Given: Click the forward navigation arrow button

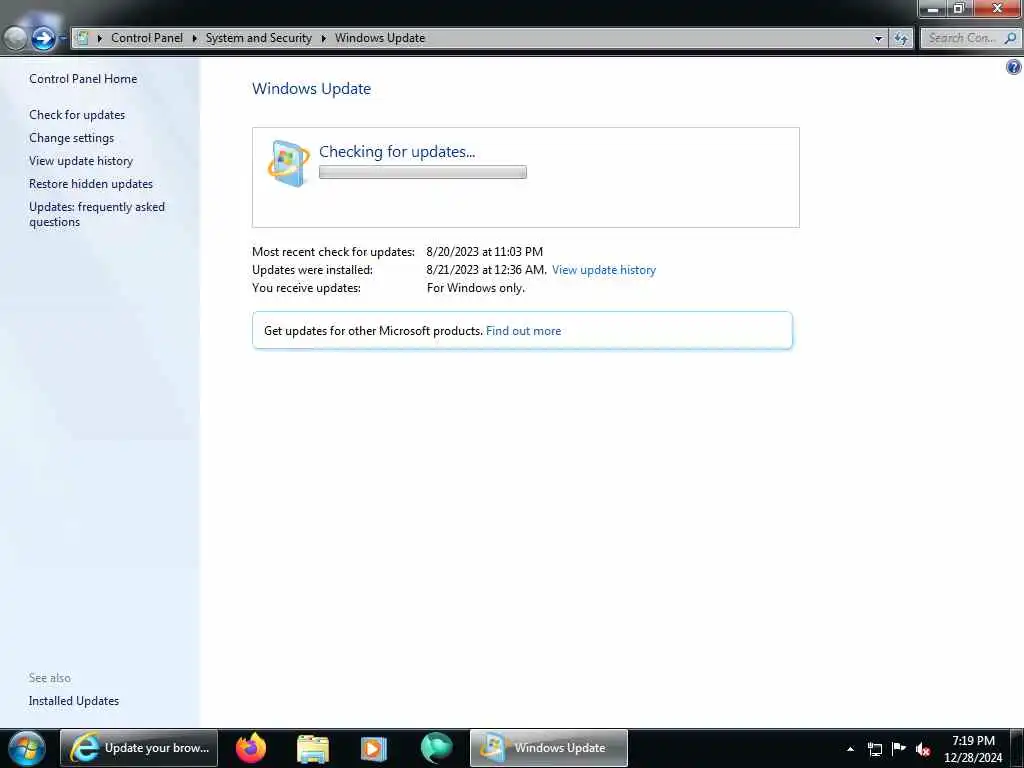Looking at the screenshot, I should point(43,39).
